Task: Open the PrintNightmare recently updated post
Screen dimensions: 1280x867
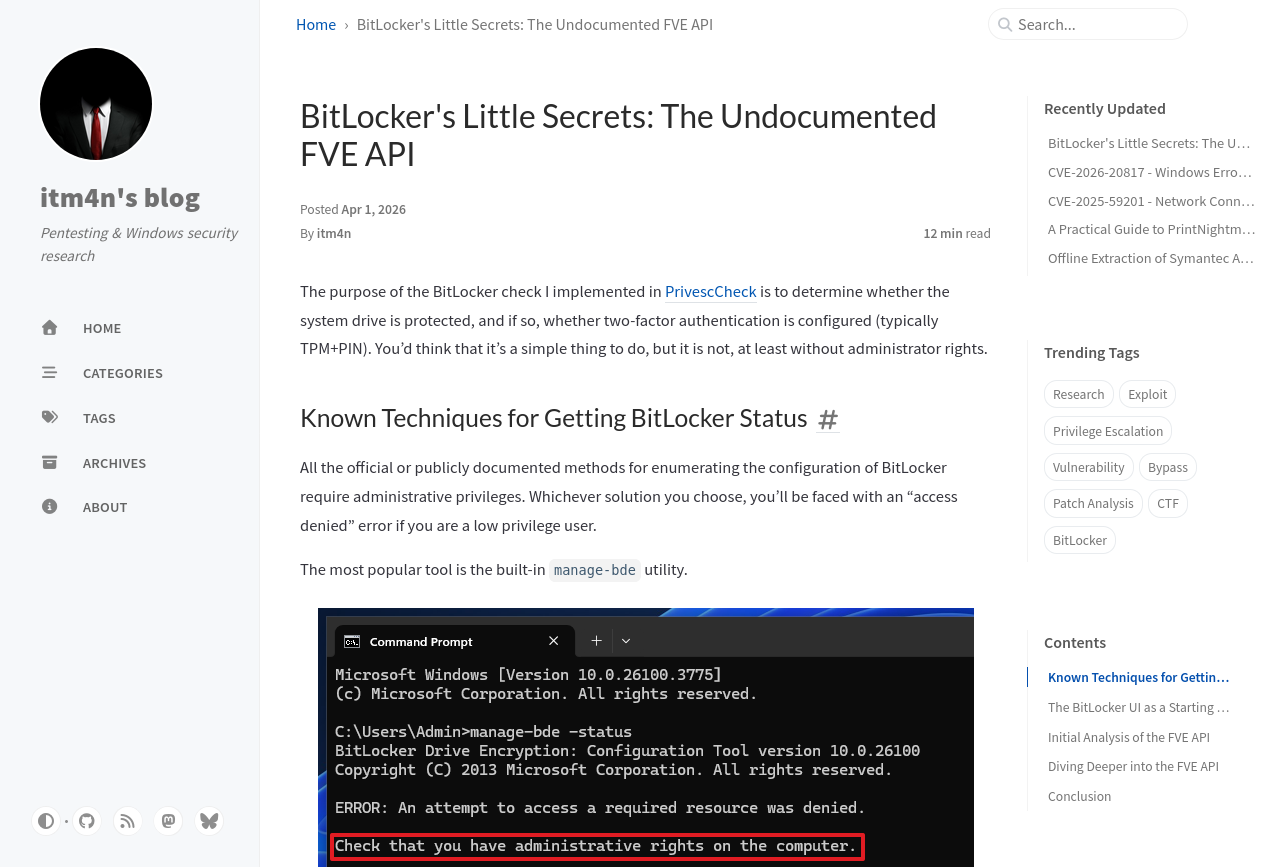Action: (1150, 229)
